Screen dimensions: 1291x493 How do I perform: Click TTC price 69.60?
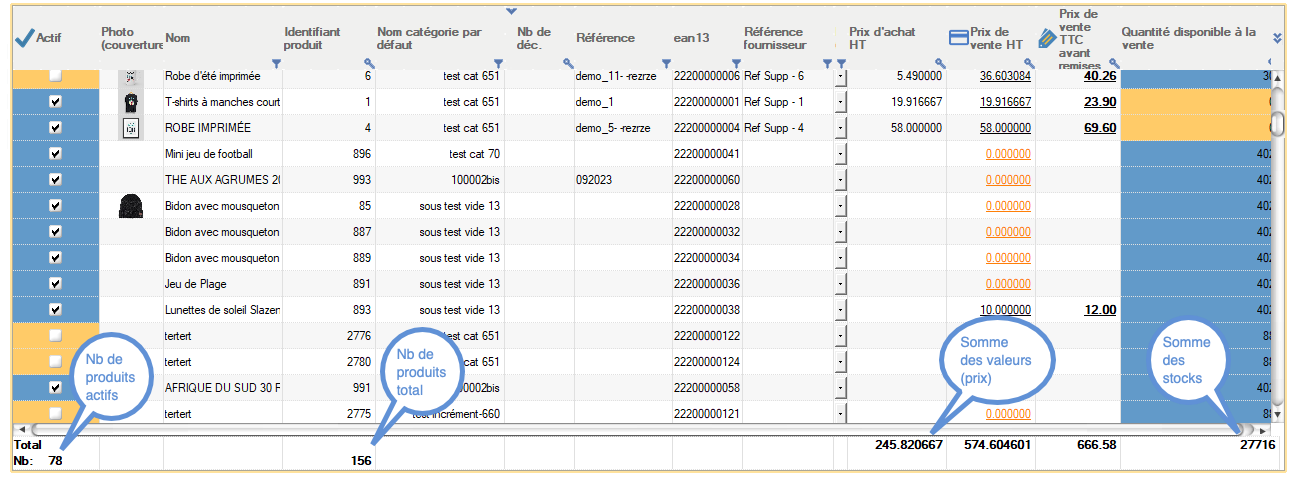tap(1100, 128)
